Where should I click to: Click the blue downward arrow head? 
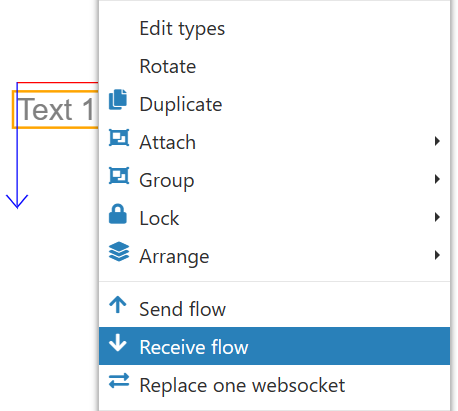click(17, 202)
